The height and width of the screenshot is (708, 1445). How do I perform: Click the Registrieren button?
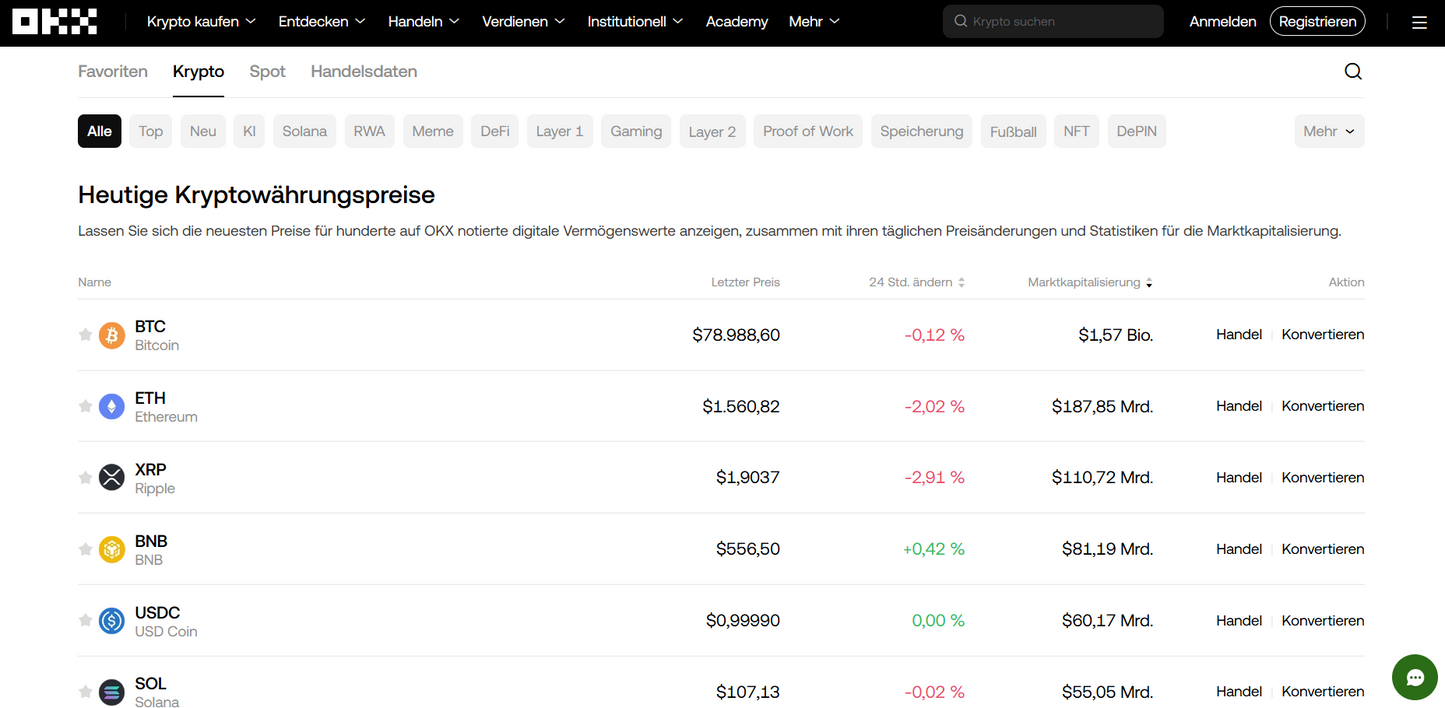tap(1317, 20)
